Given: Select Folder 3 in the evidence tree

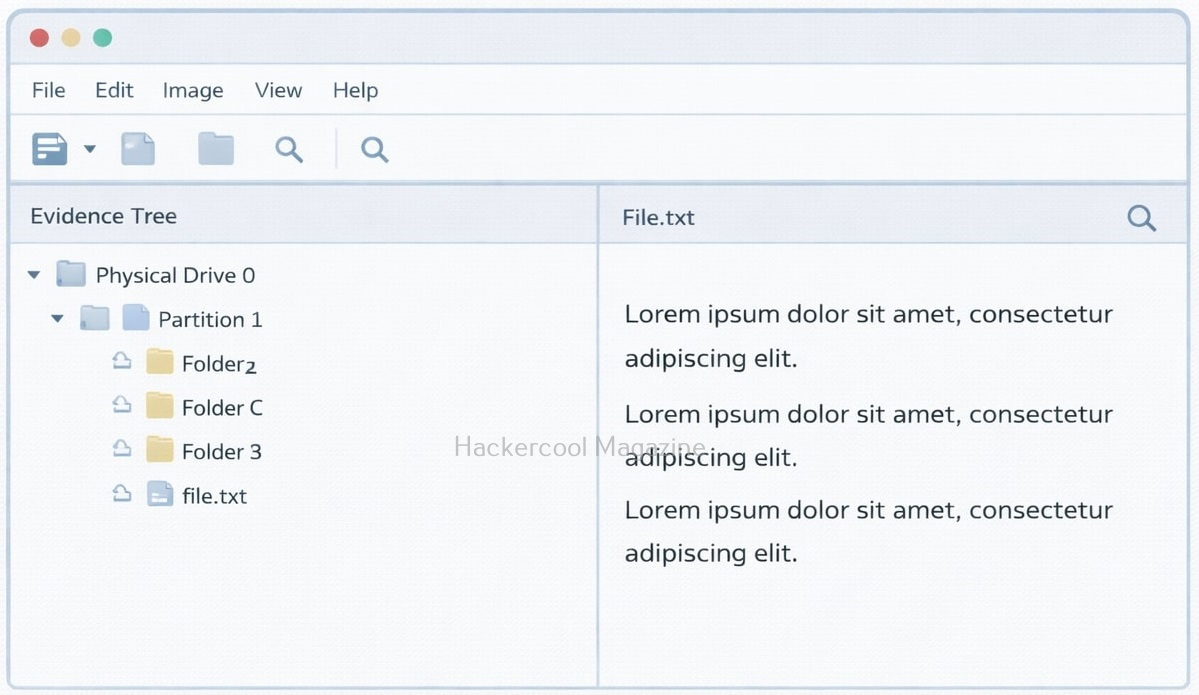Looking at the screenshot, I should [x=221, y=452].
